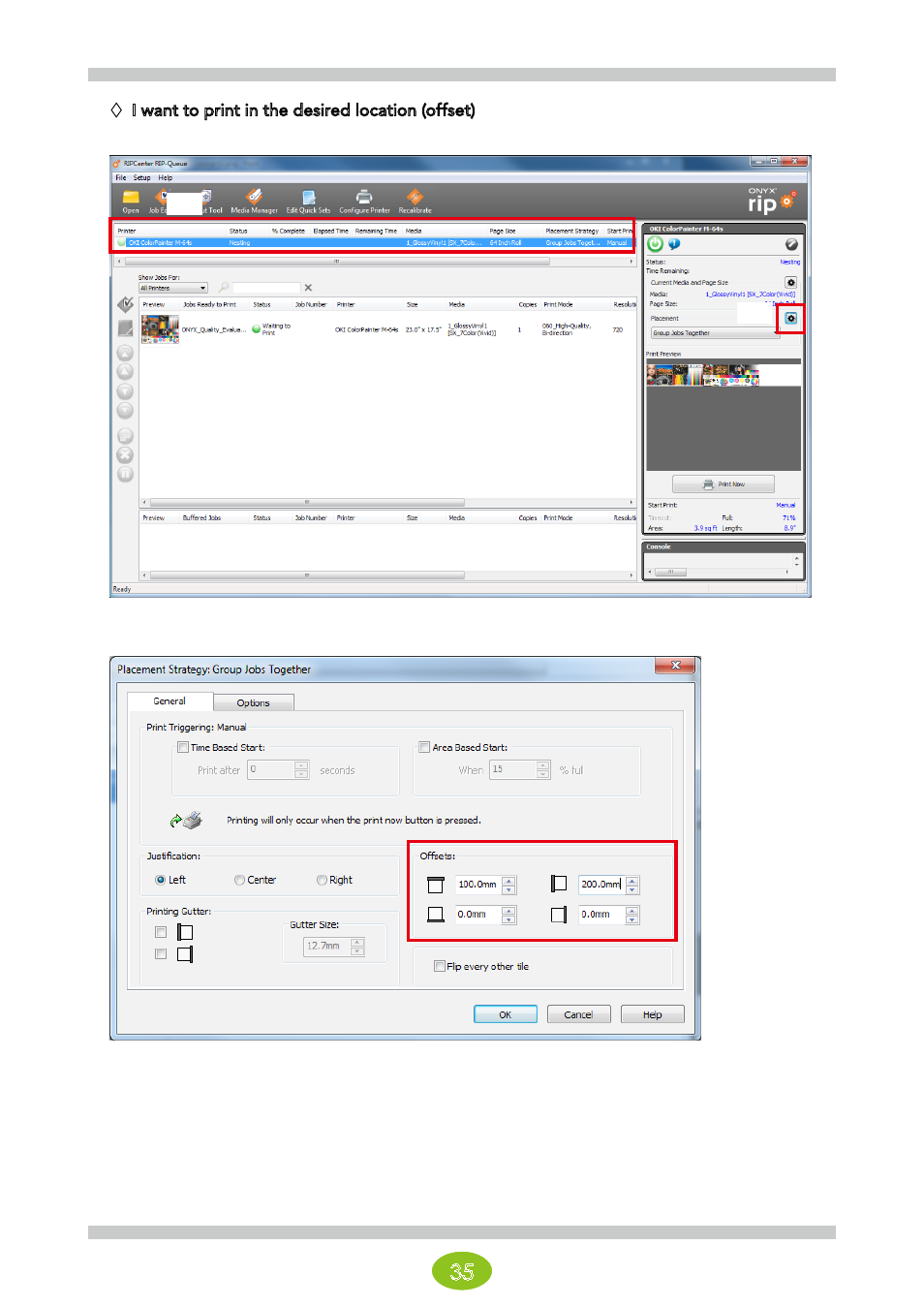
Task: Enable the Area Based Start checkbox
Action: (x=424, y=747)
